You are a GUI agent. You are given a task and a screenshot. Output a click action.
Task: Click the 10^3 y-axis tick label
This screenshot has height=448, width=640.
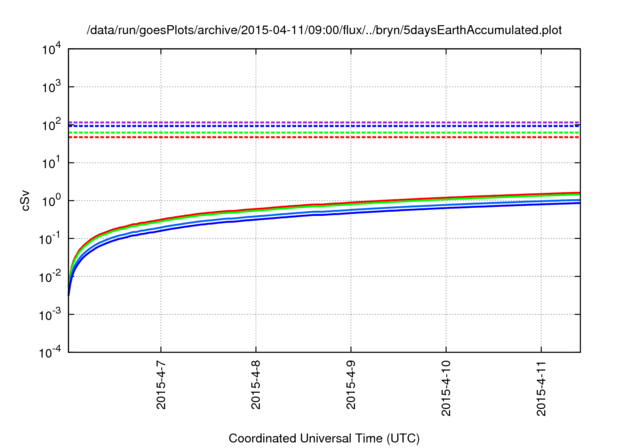pyautogui.click(x=51, y=87)
